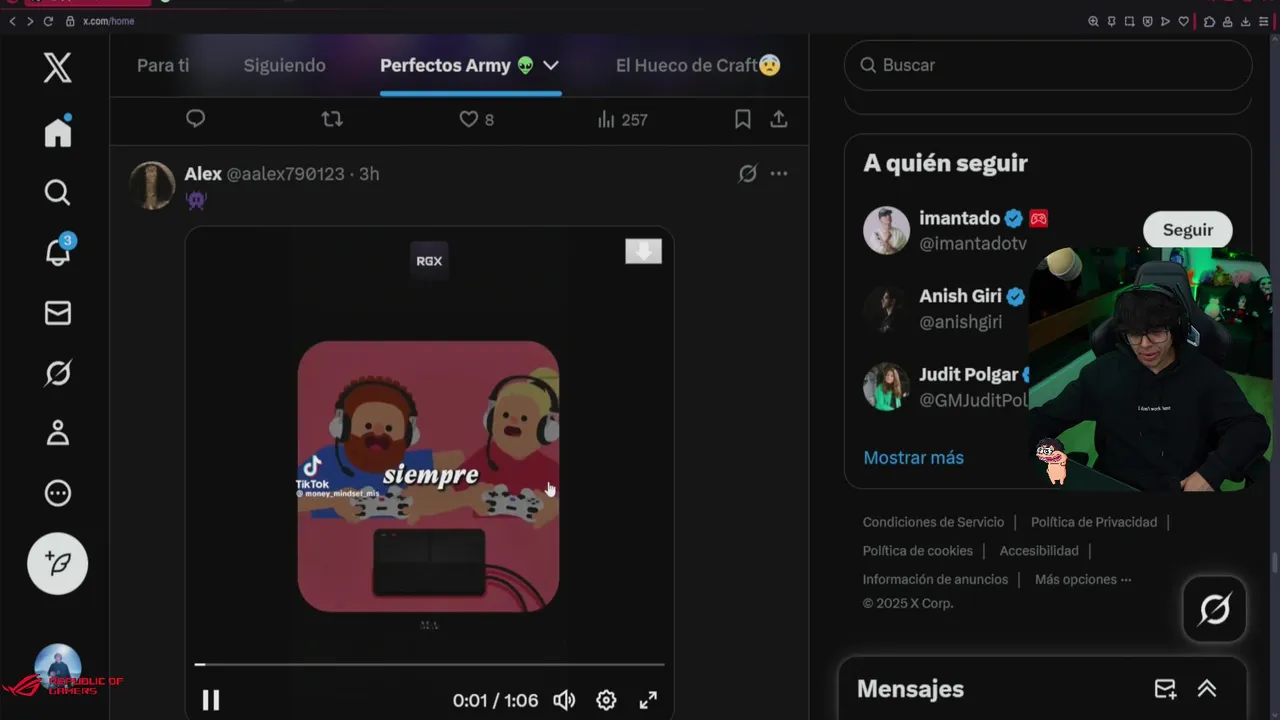Screen dimensions: 1280x720
Task: Open video settings gear
Action: click(606, 700)
